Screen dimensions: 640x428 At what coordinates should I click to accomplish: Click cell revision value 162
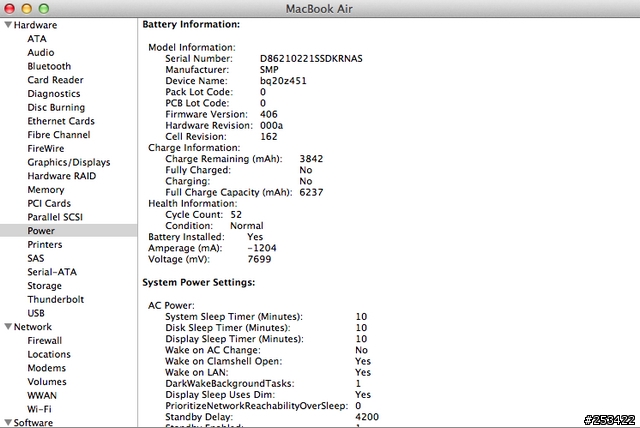(x=269, y=137)
